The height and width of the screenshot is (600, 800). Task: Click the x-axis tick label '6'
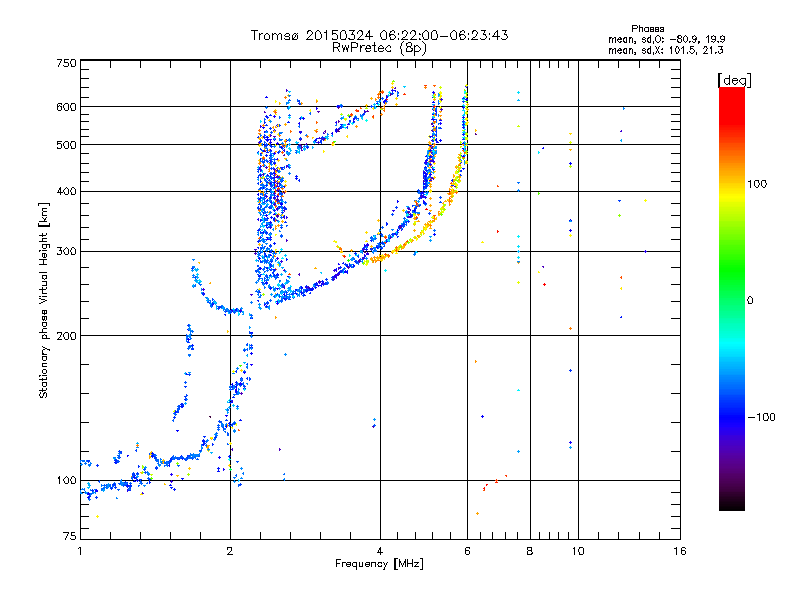(x=467, y=551)
